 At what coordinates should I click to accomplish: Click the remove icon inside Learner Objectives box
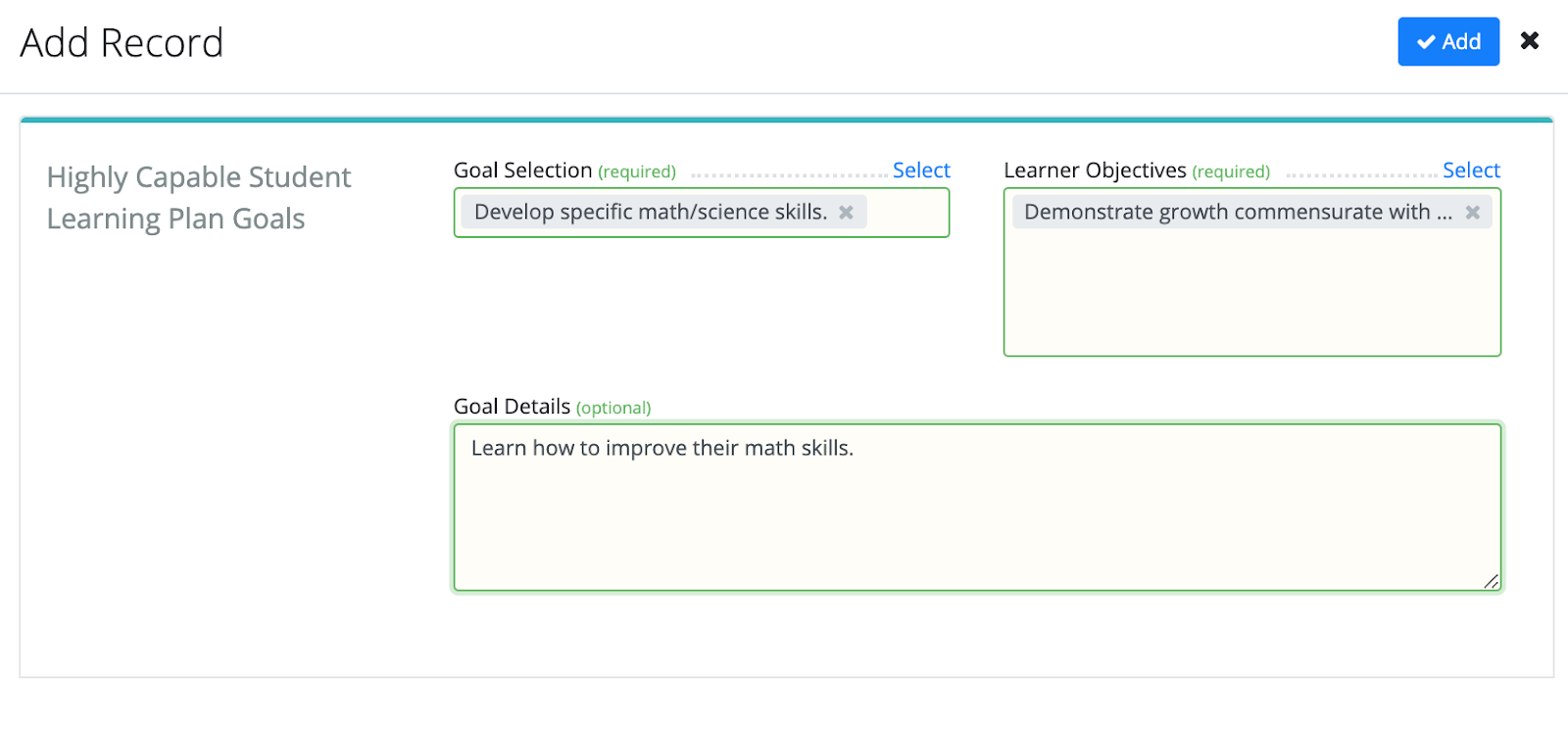click(1474, 212)
